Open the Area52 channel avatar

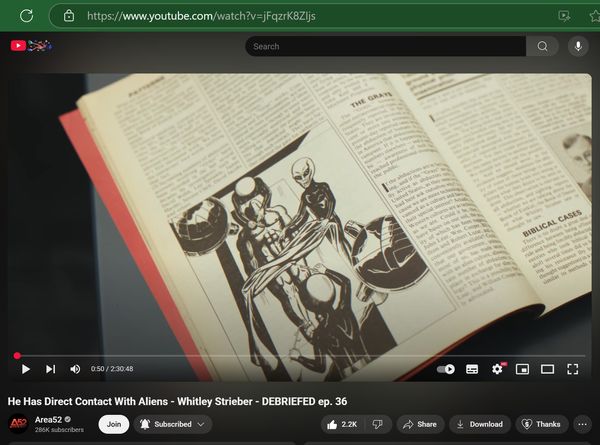pos(18,424)
